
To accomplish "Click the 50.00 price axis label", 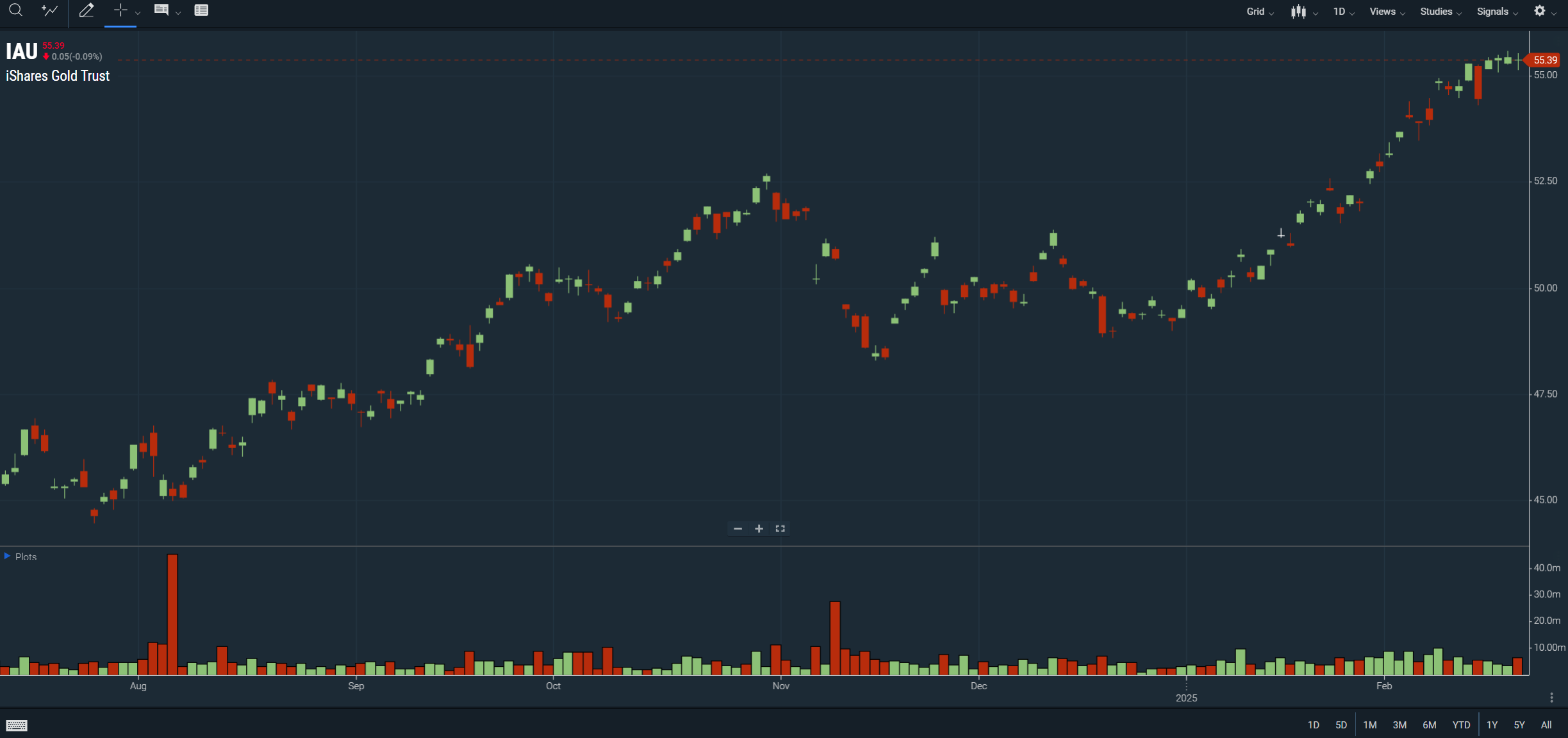I will coord(1546,288).
